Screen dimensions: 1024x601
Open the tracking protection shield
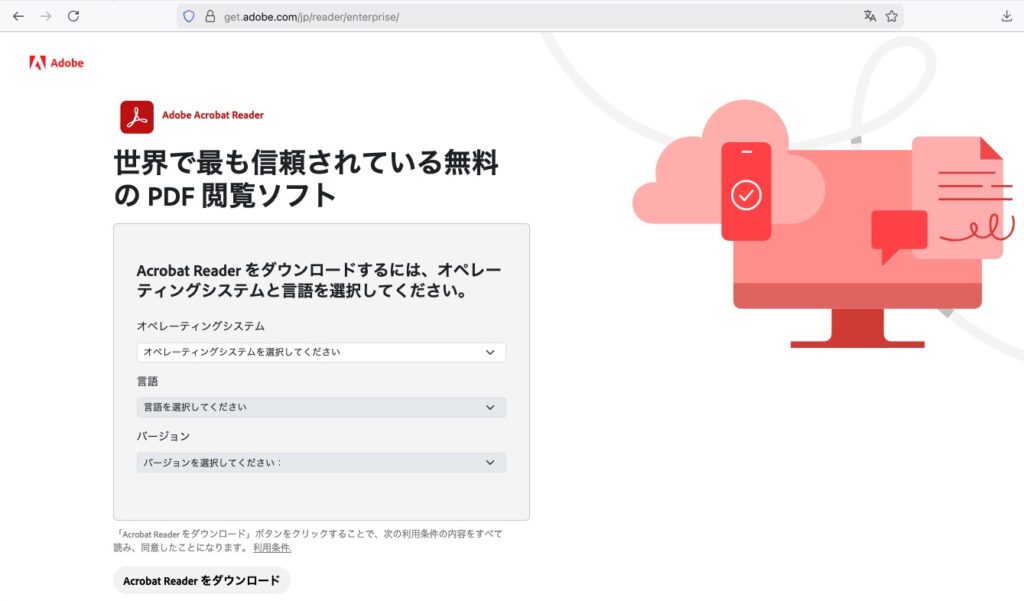tap(188, 17)
